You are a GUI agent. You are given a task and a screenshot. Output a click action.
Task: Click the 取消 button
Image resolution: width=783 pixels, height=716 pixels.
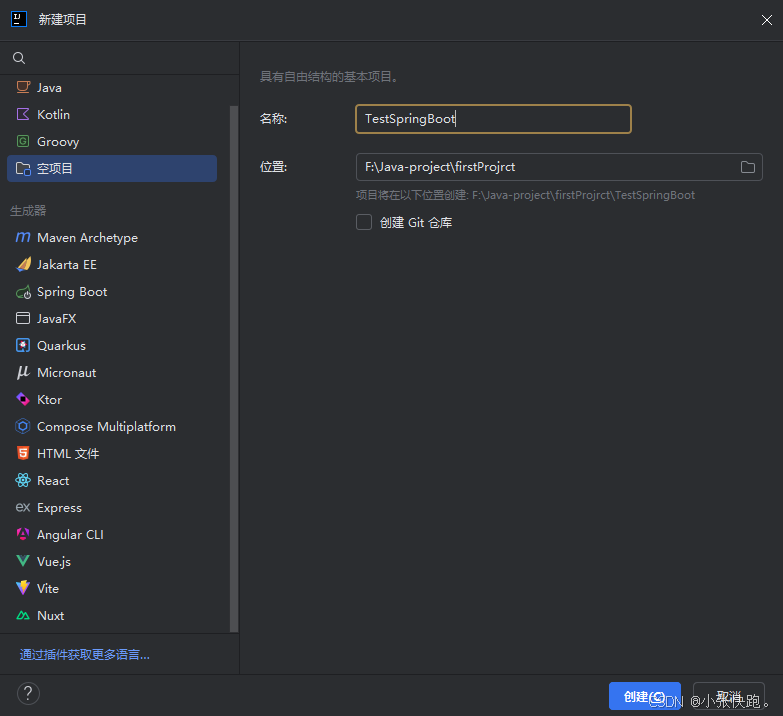[x=729, y=696]
